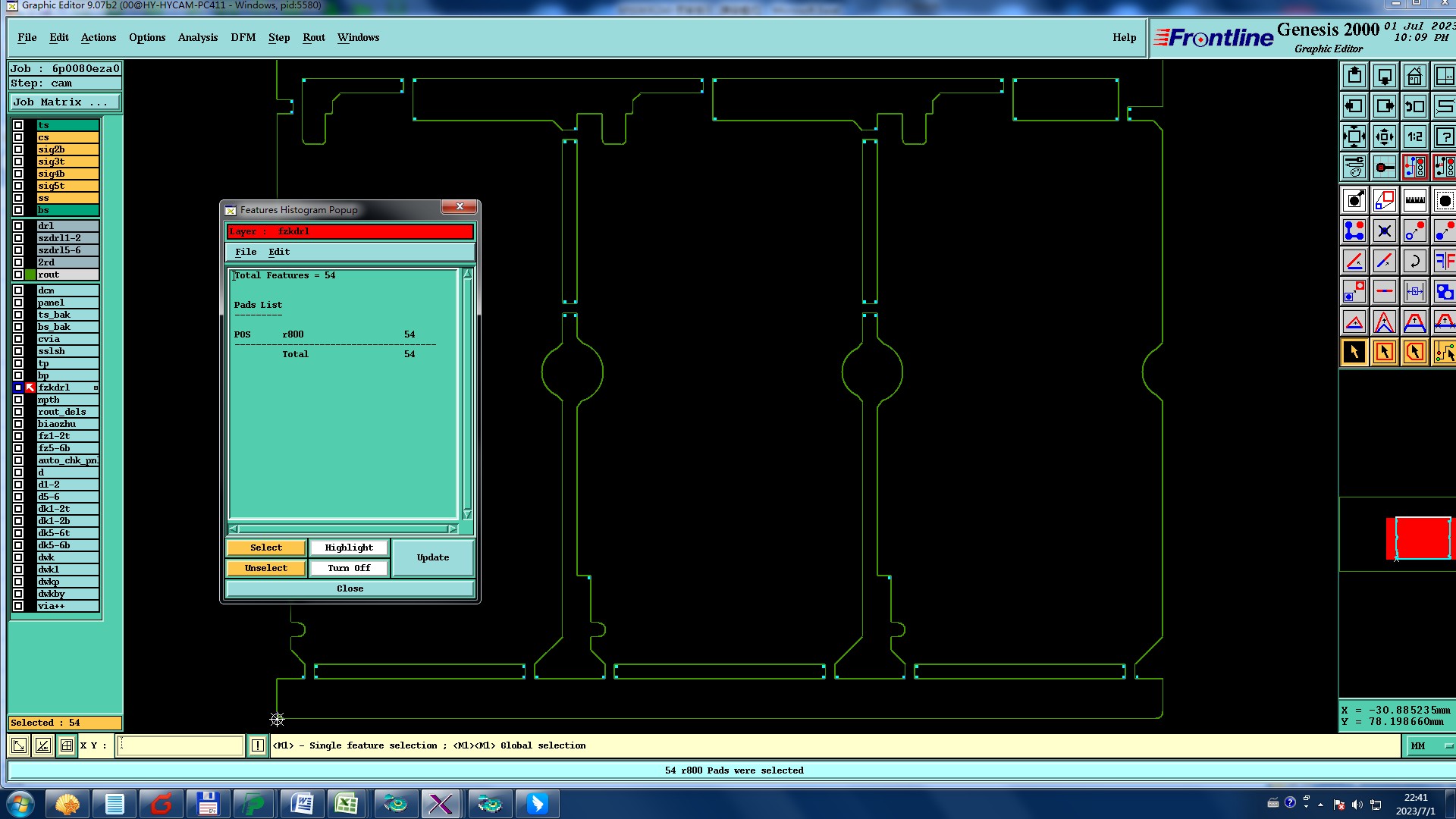Open Excel from the Windows taskbar
This screenshot has height=819, width=1456.
click(x=347, y=804)
